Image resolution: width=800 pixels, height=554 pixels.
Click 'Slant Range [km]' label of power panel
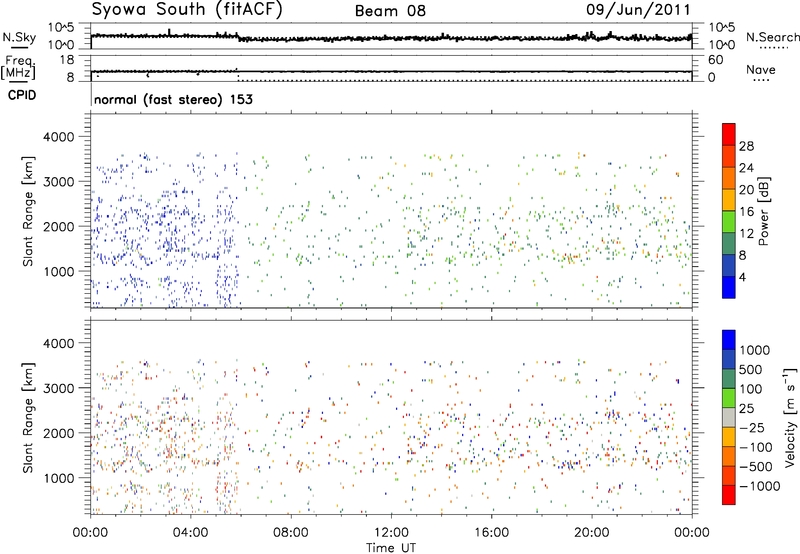click(28, 211)
